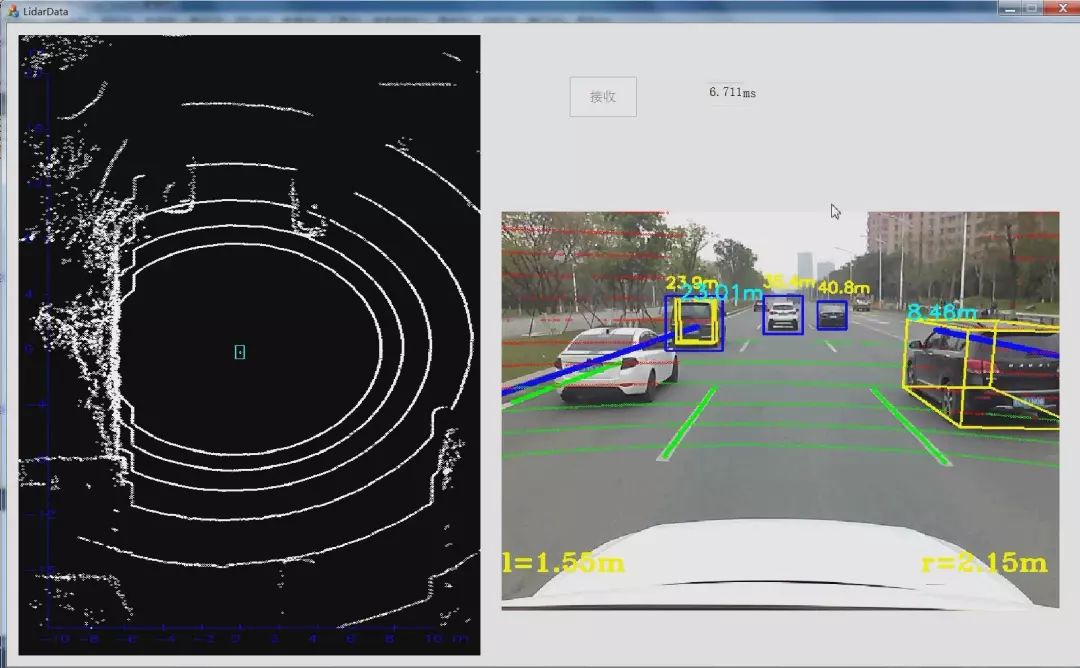This screenshot has height=668, width=1080.
Task: Click the cyan ego-vehicle marker in lidar view
Action: tap(240, 352)
